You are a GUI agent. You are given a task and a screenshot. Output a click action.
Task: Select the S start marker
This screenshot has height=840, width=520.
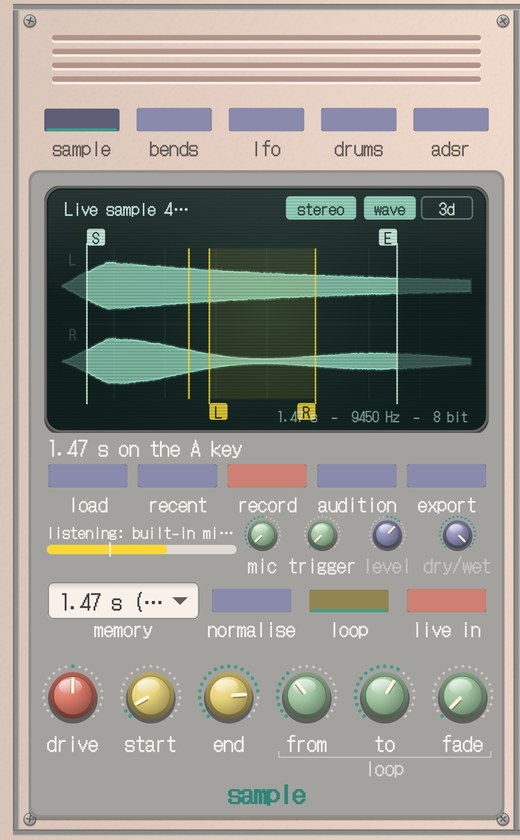pyautogui.click(x=95, y=238)
